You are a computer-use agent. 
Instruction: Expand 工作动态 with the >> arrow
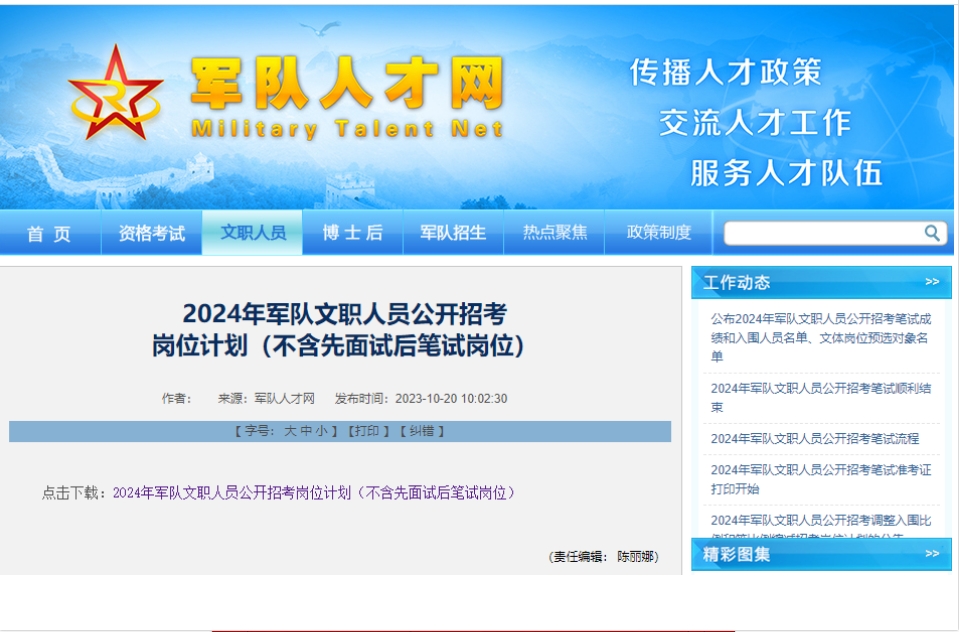[931, 282]
